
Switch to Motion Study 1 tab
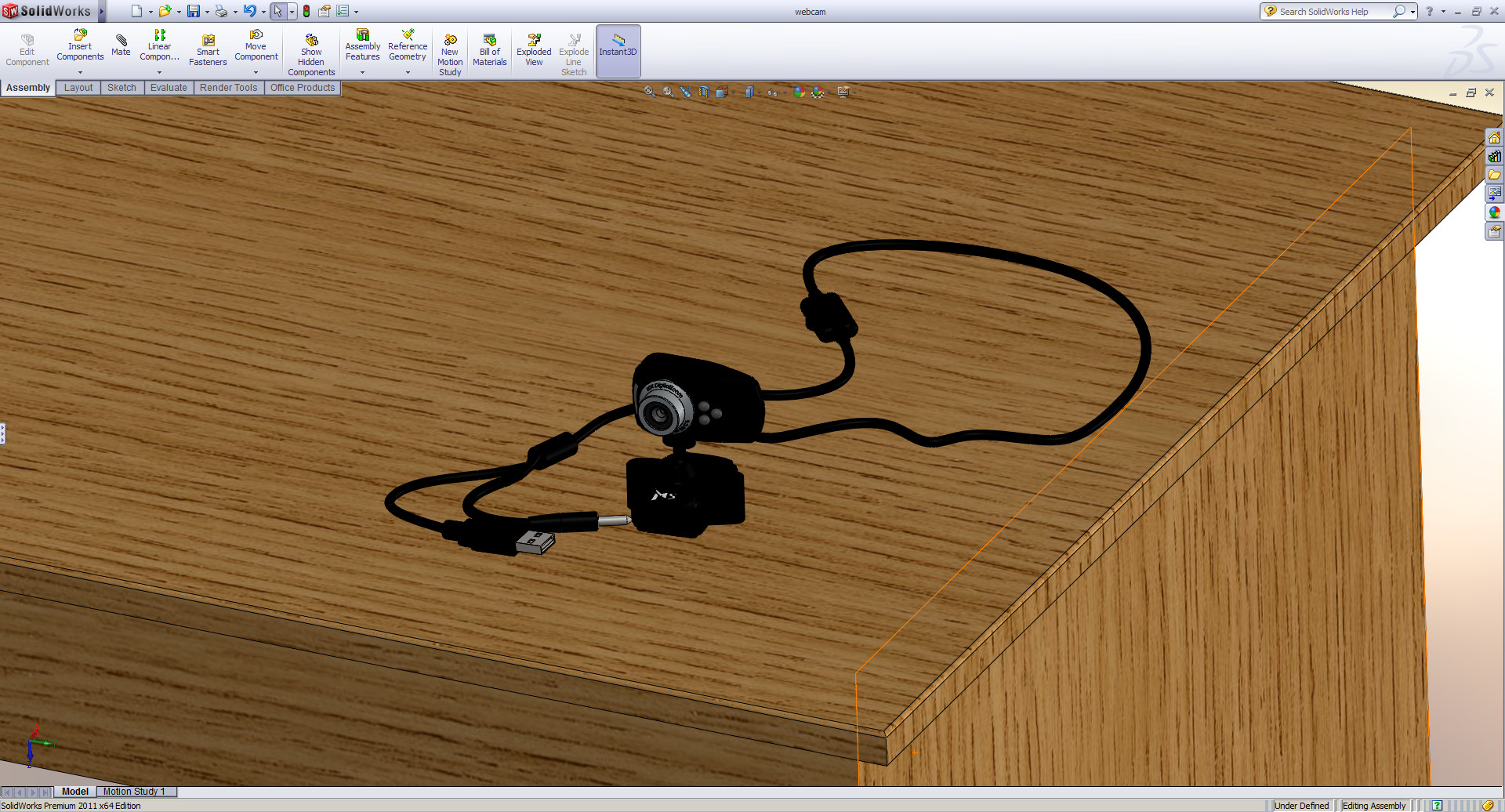point(135,792)
